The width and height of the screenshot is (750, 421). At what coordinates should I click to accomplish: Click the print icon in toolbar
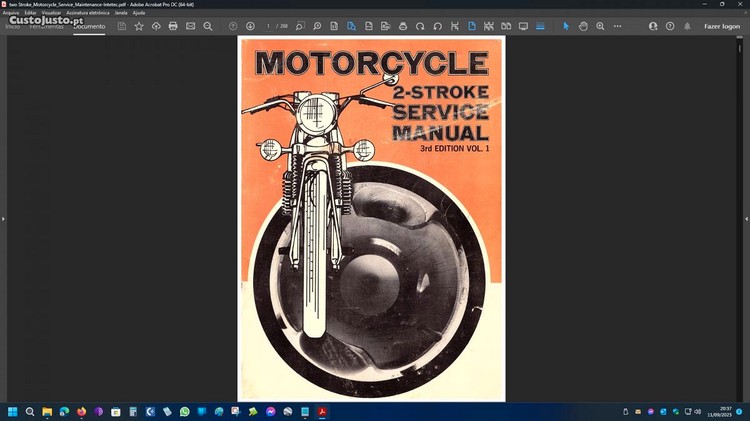(173, 26)
